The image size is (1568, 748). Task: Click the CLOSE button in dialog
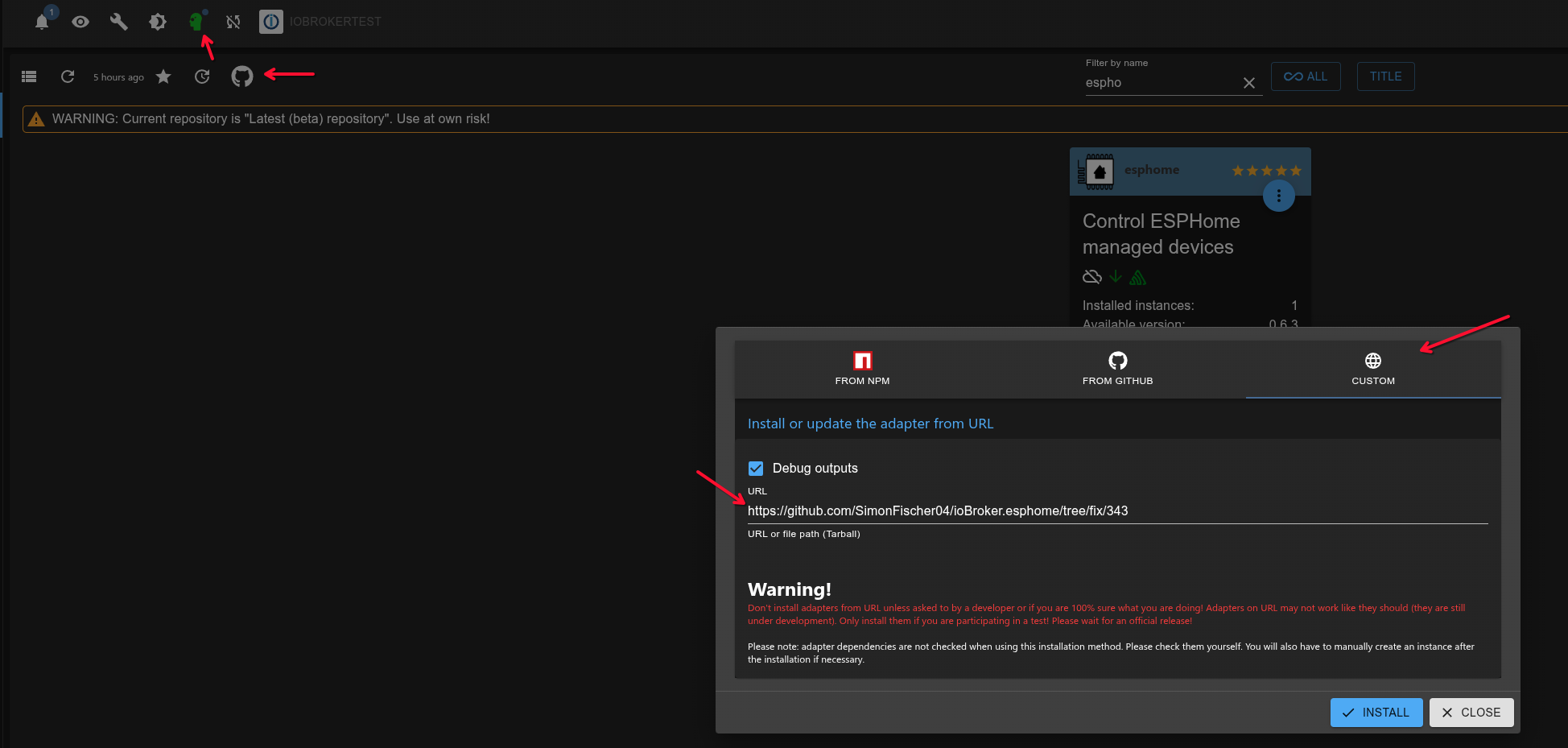pyautogui.click(x=1471, y=713)
